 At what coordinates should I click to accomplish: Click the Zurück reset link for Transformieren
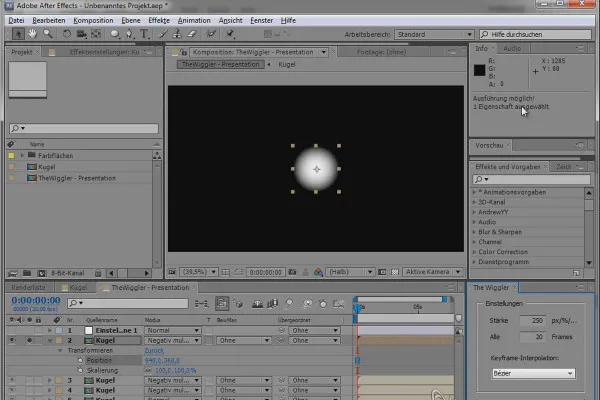point(154,350)
